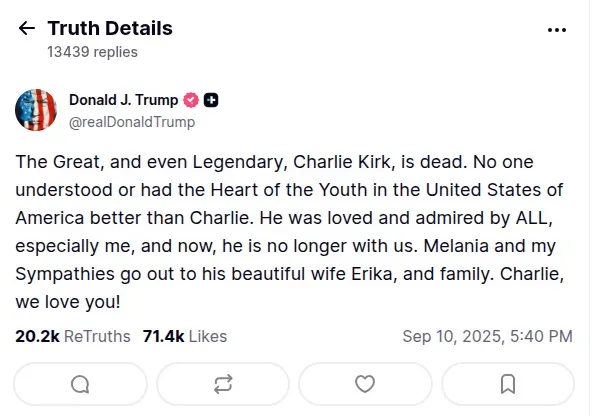This screenshot has width=600, height=416.
Task: Open the @realDonaldTrump handle link
Action: (131, 122)
